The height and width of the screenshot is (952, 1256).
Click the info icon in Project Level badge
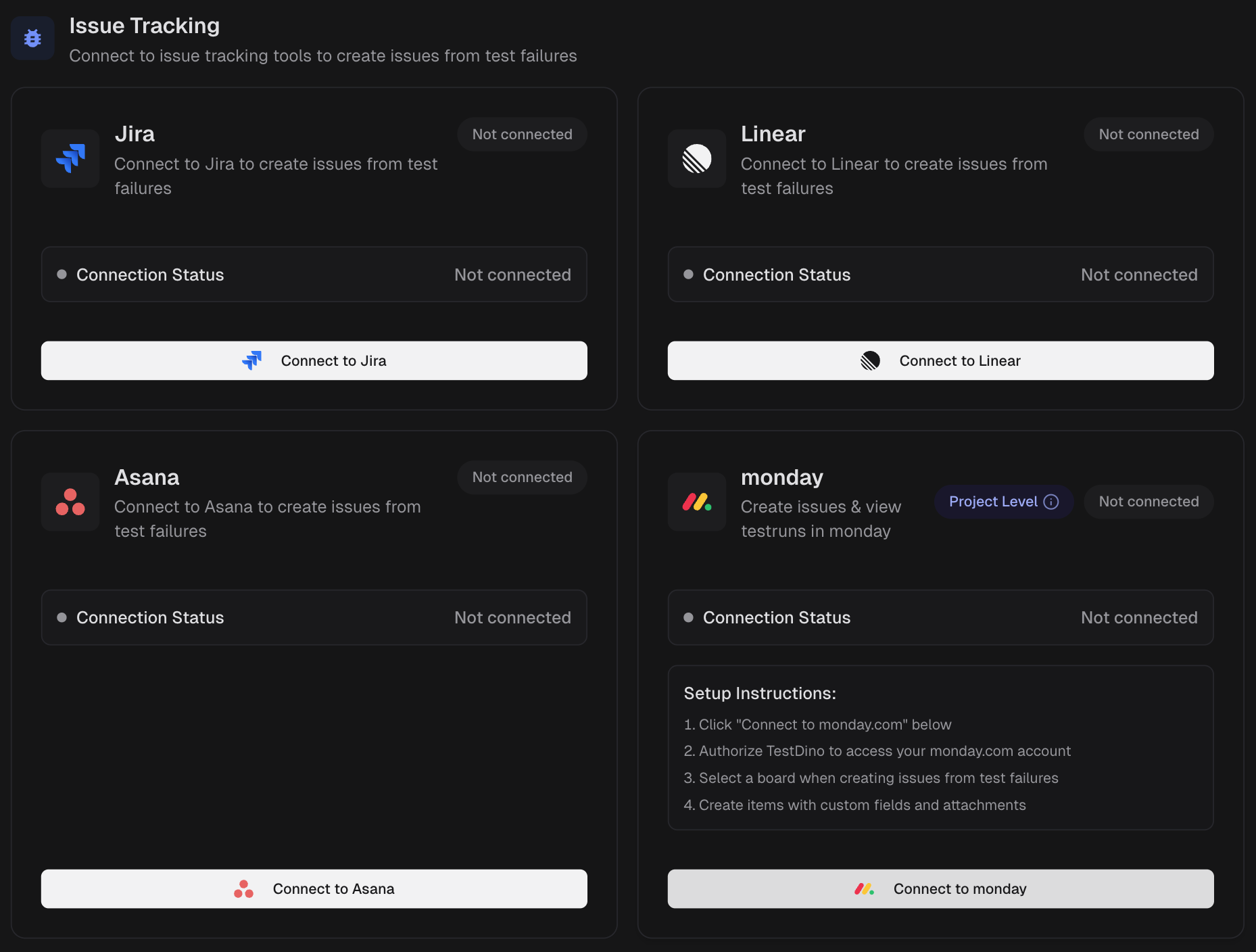(x=1051, y=502)
